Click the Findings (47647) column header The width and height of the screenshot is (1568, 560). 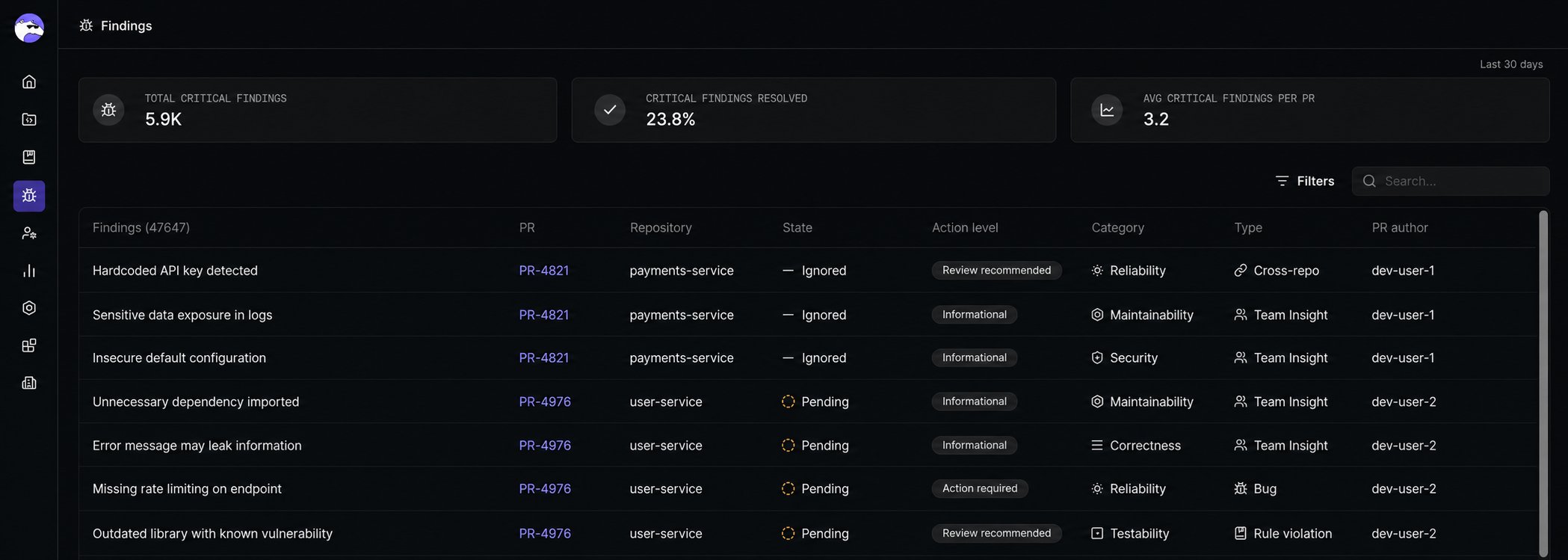pos(141,227)
